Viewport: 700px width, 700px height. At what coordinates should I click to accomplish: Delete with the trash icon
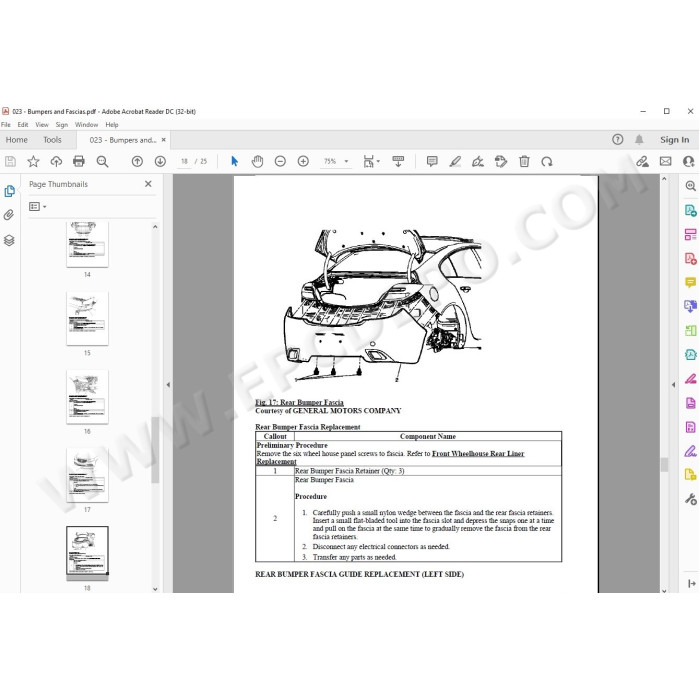coord(525,162)
